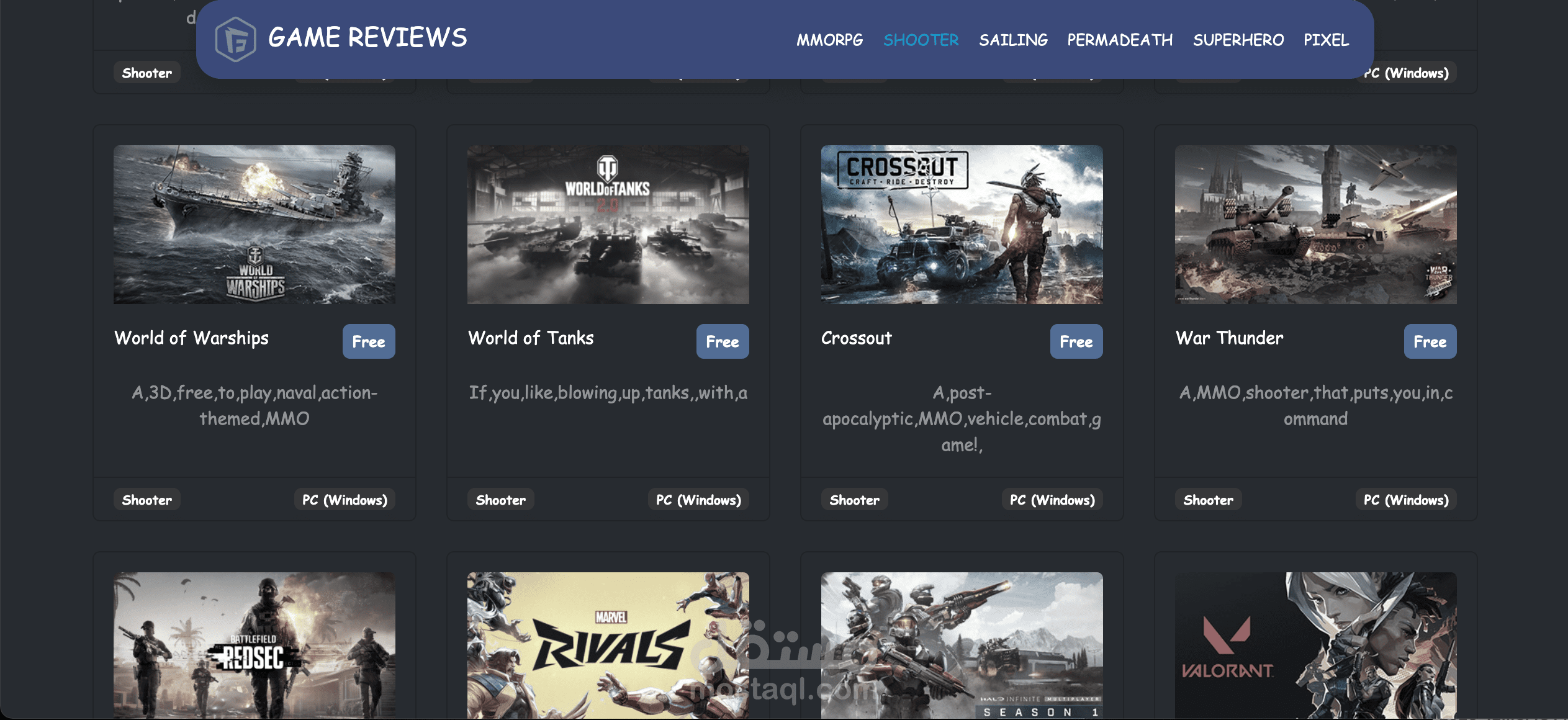The image size is (1568, 720).
Task: Click the Valorant cover image
Action: click(x=1315, y=646)
